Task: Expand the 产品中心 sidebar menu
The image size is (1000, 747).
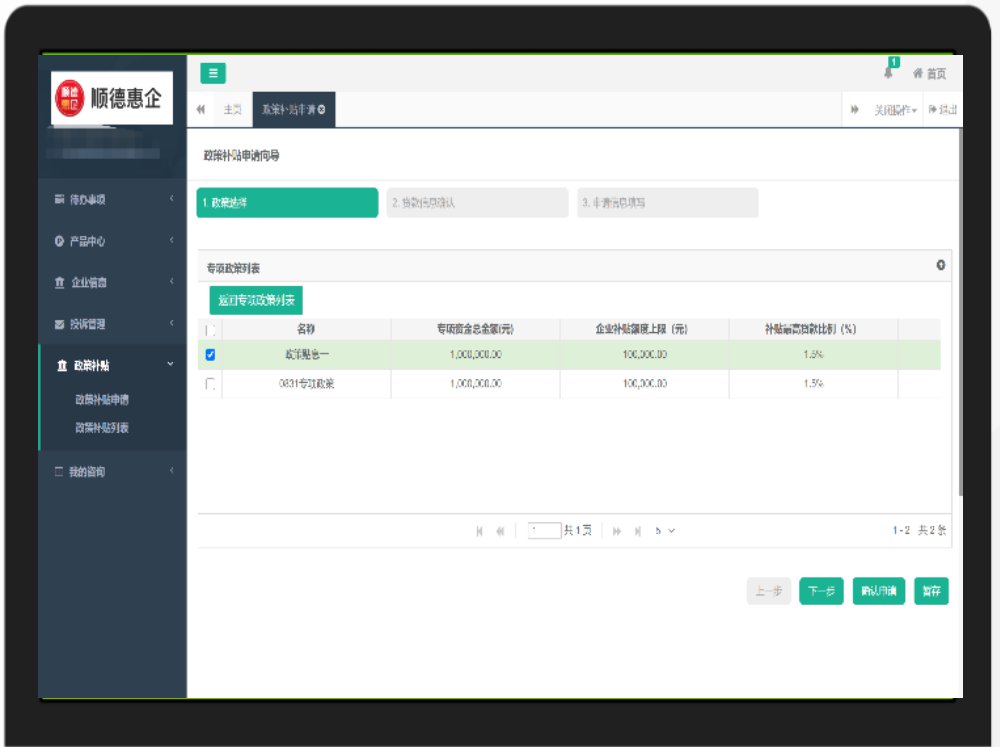Action: (110, 241)
